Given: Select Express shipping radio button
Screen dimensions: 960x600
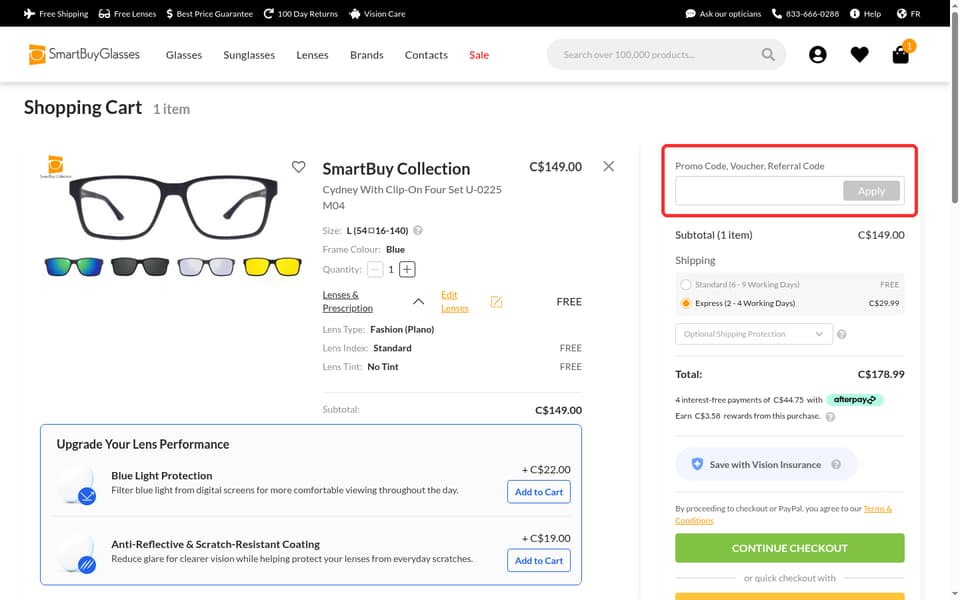Looking at the screenshot, I should tap(686, 303).
